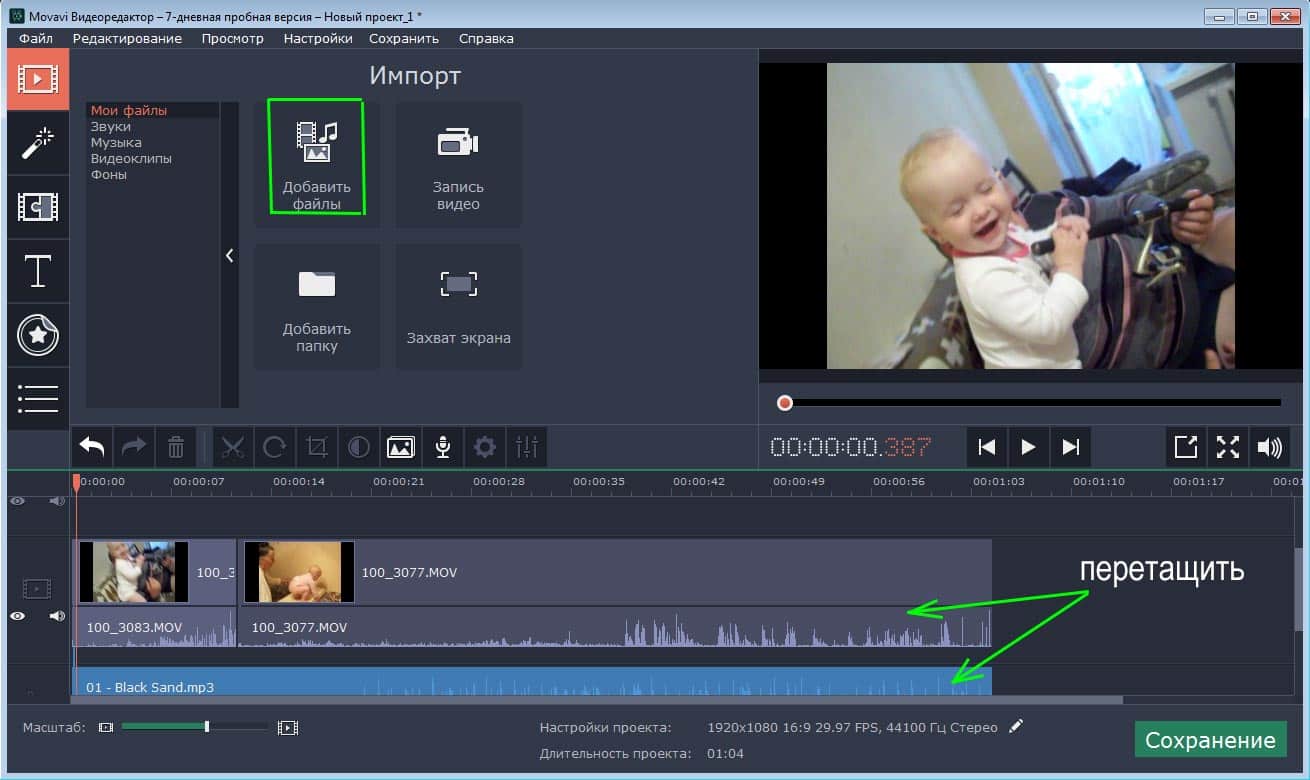Click the scissors split clip tool
This screenshot has height=780, width=1310.
pos(233,447)
